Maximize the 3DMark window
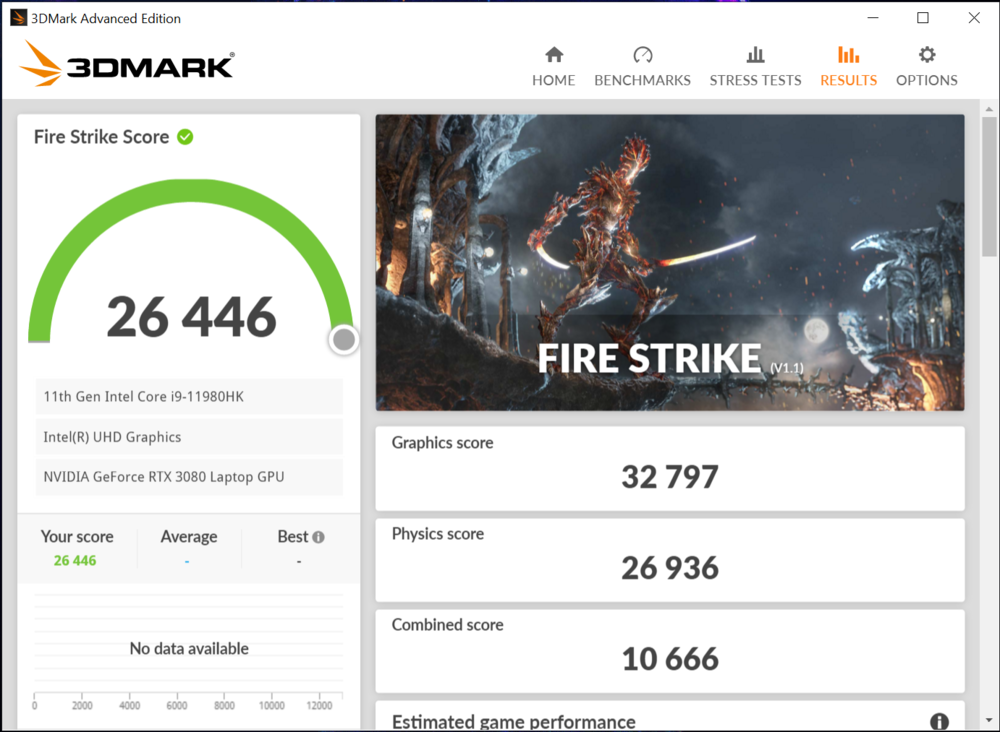 pos(923,18)
